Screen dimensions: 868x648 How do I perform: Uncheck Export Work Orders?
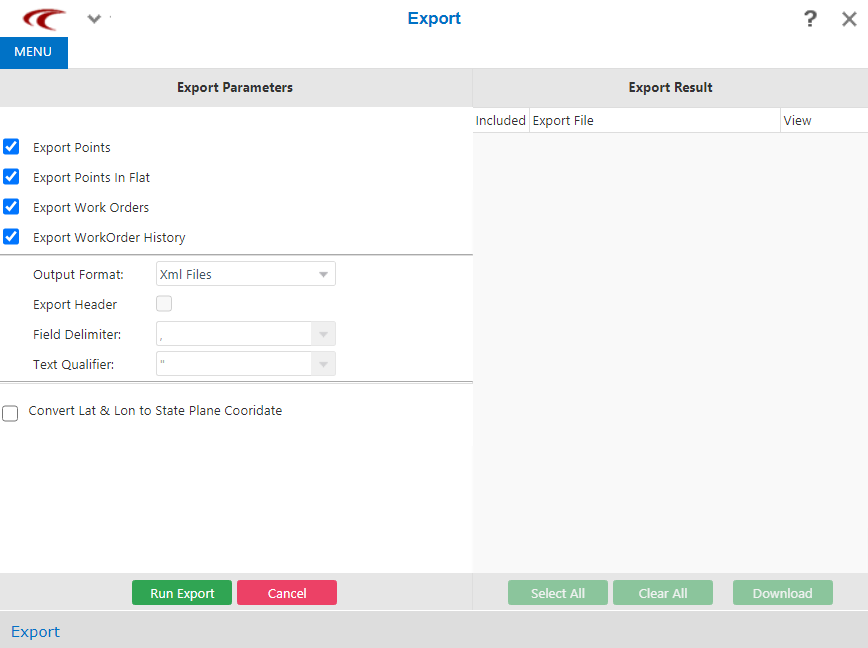[x=11, y=206]
